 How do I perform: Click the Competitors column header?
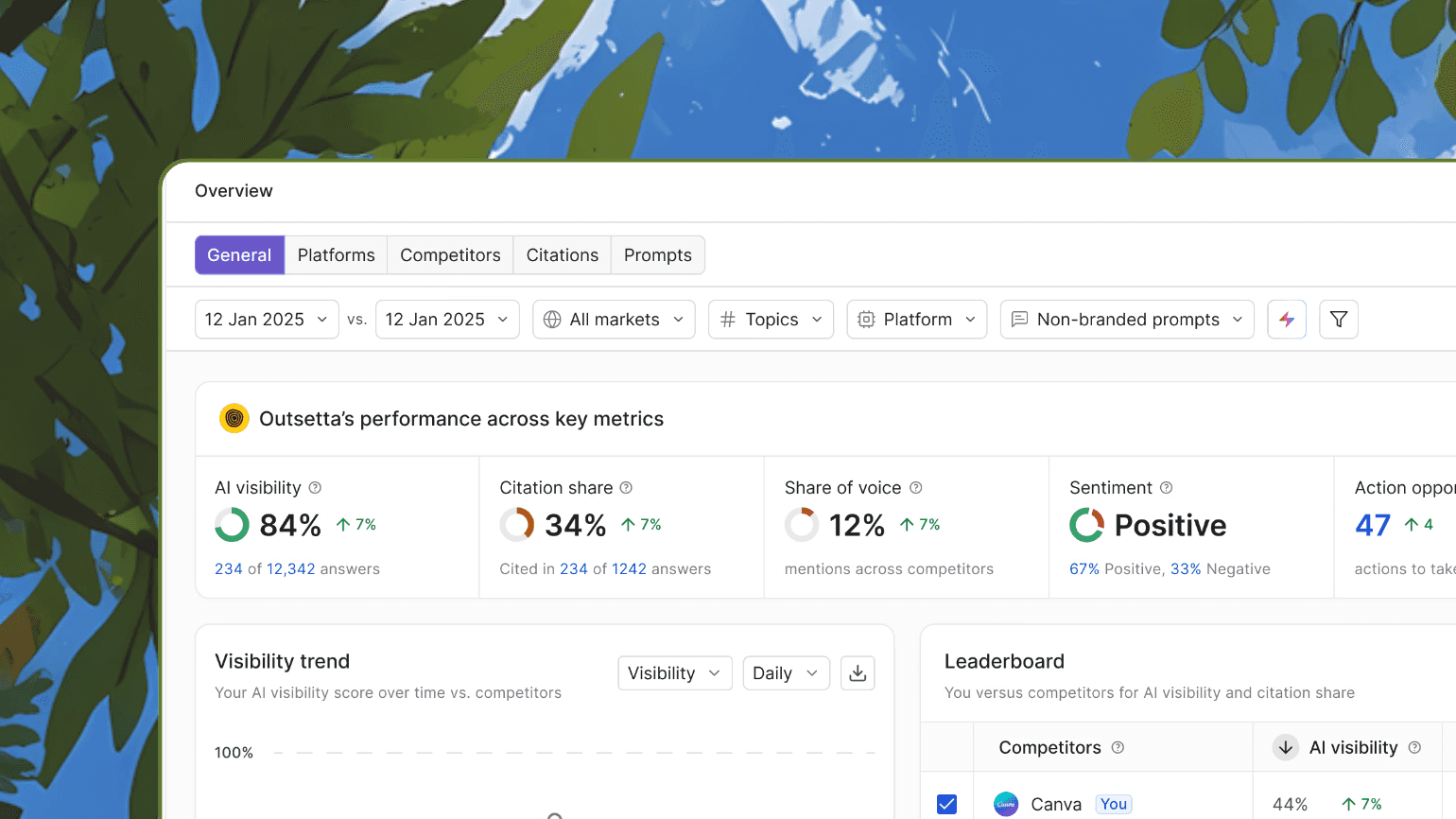(x=1049, y=748)
